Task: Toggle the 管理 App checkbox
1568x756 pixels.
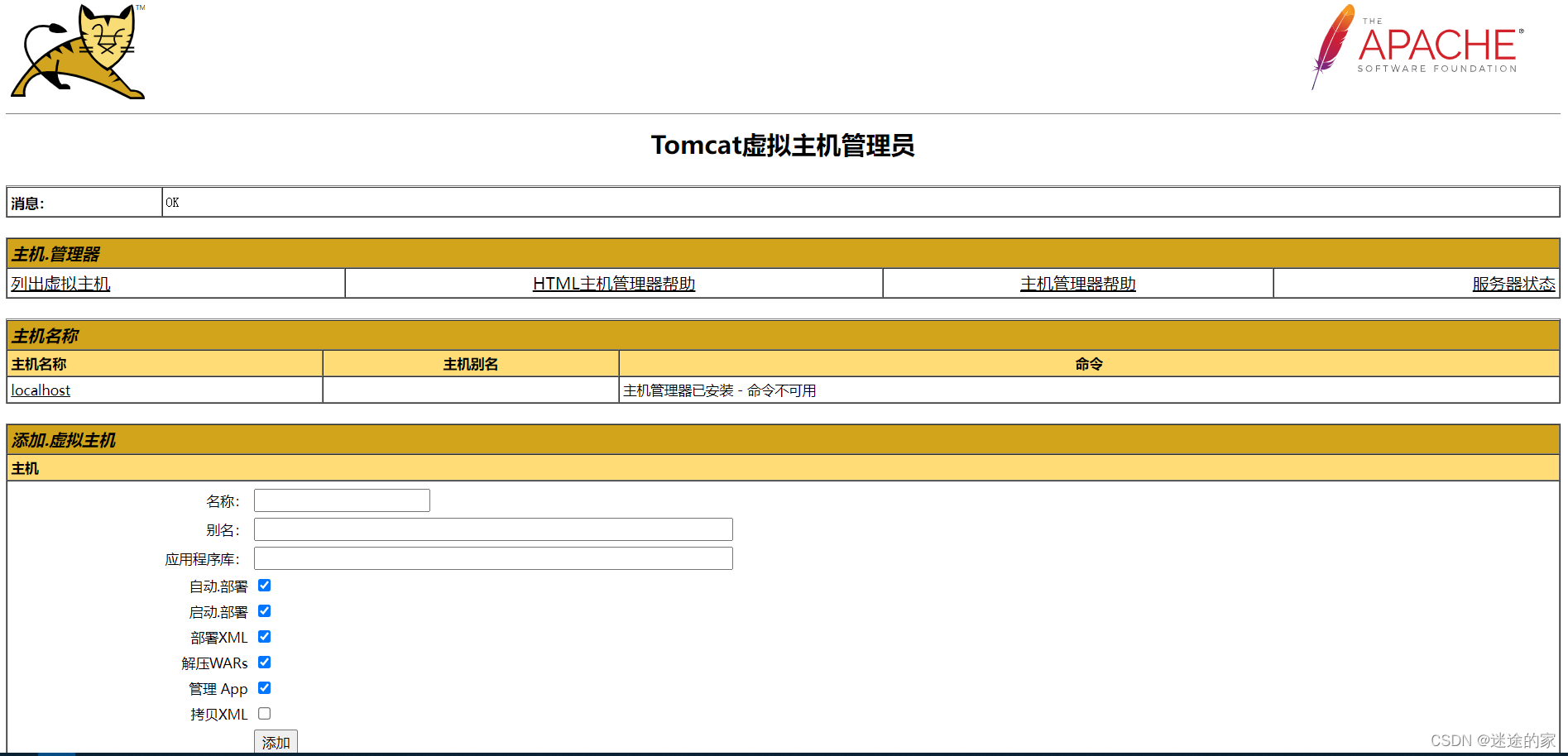Action: point(265,688)
